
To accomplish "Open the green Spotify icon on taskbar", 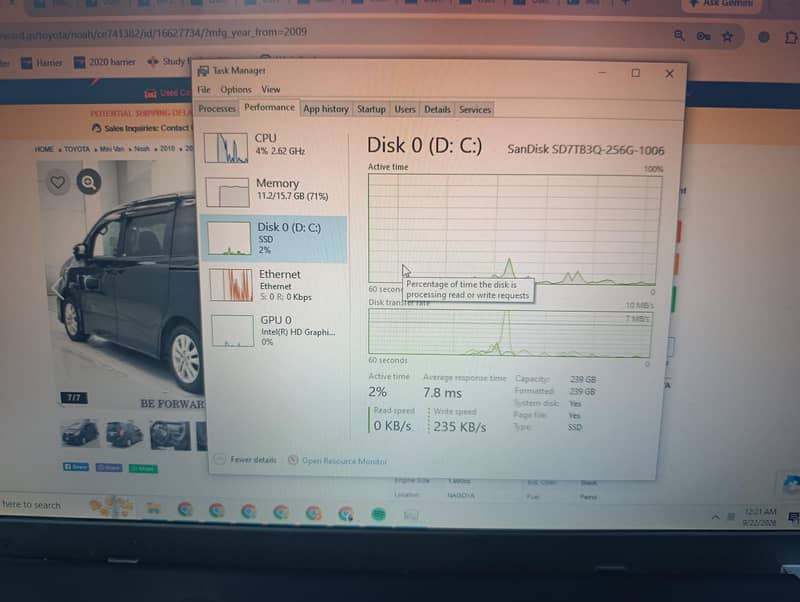I will [x=379, y=515].
